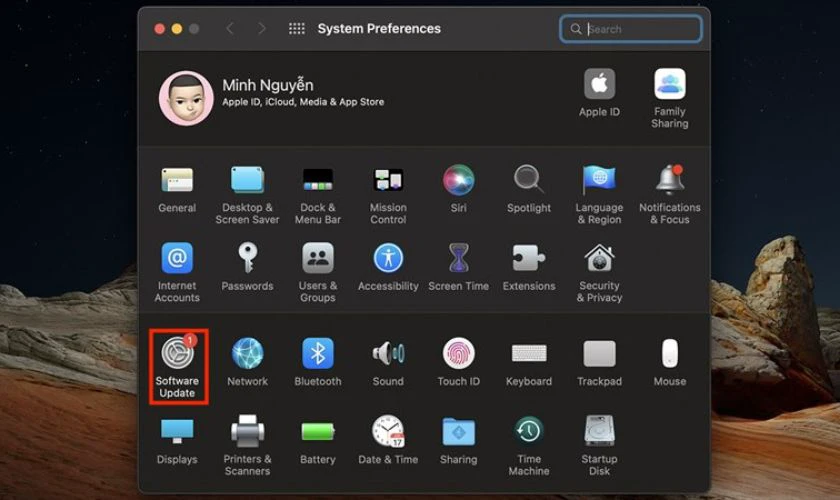Image resolution: width=840 pixels, height=500 pixels.
Task: Click the Search field
Action: point(631,29)
